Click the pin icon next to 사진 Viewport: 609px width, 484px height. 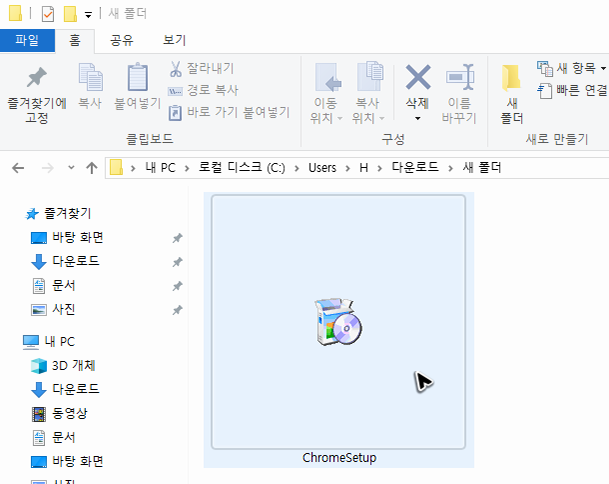[177, 310]
